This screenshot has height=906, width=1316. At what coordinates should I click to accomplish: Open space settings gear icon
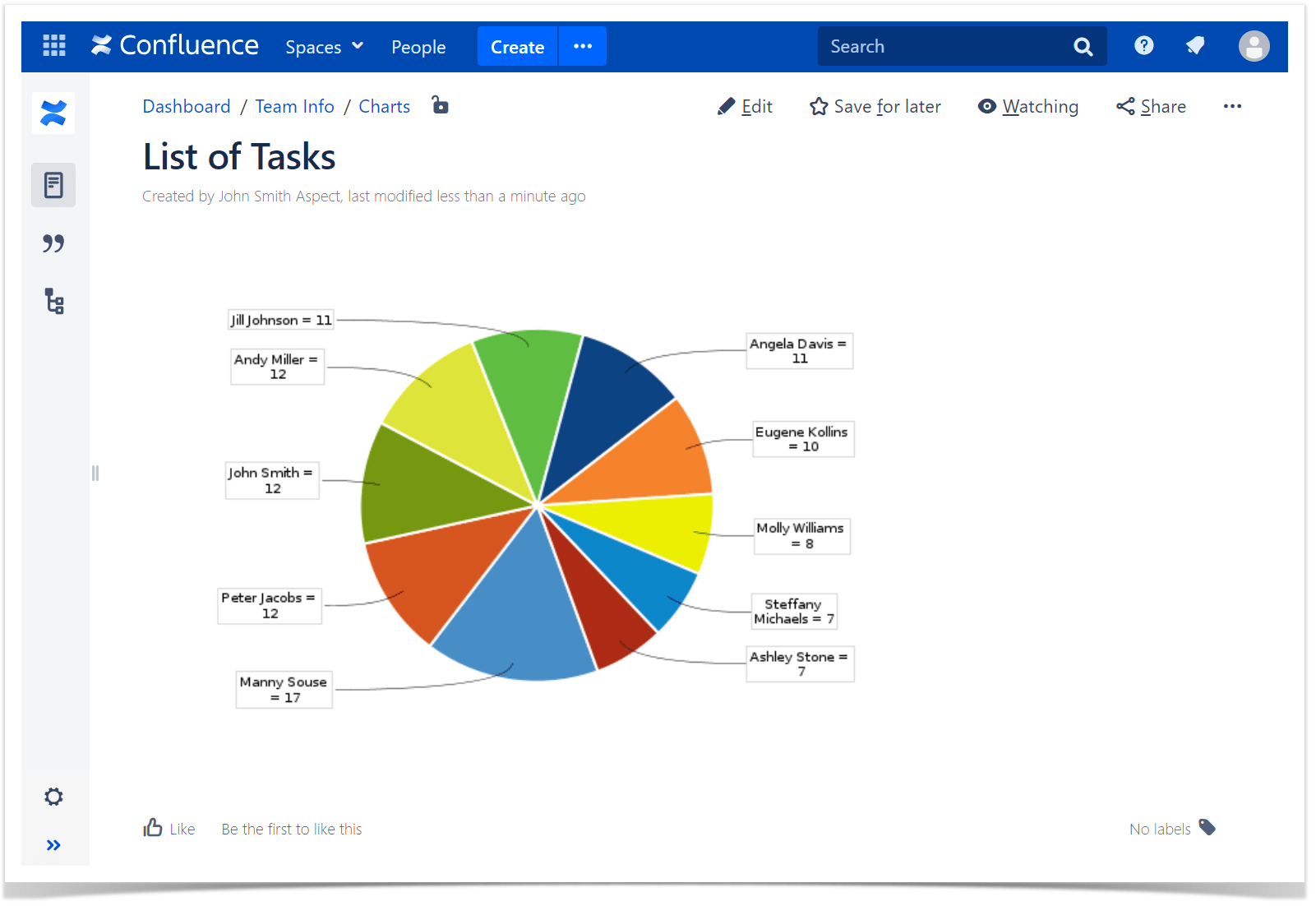53,797
